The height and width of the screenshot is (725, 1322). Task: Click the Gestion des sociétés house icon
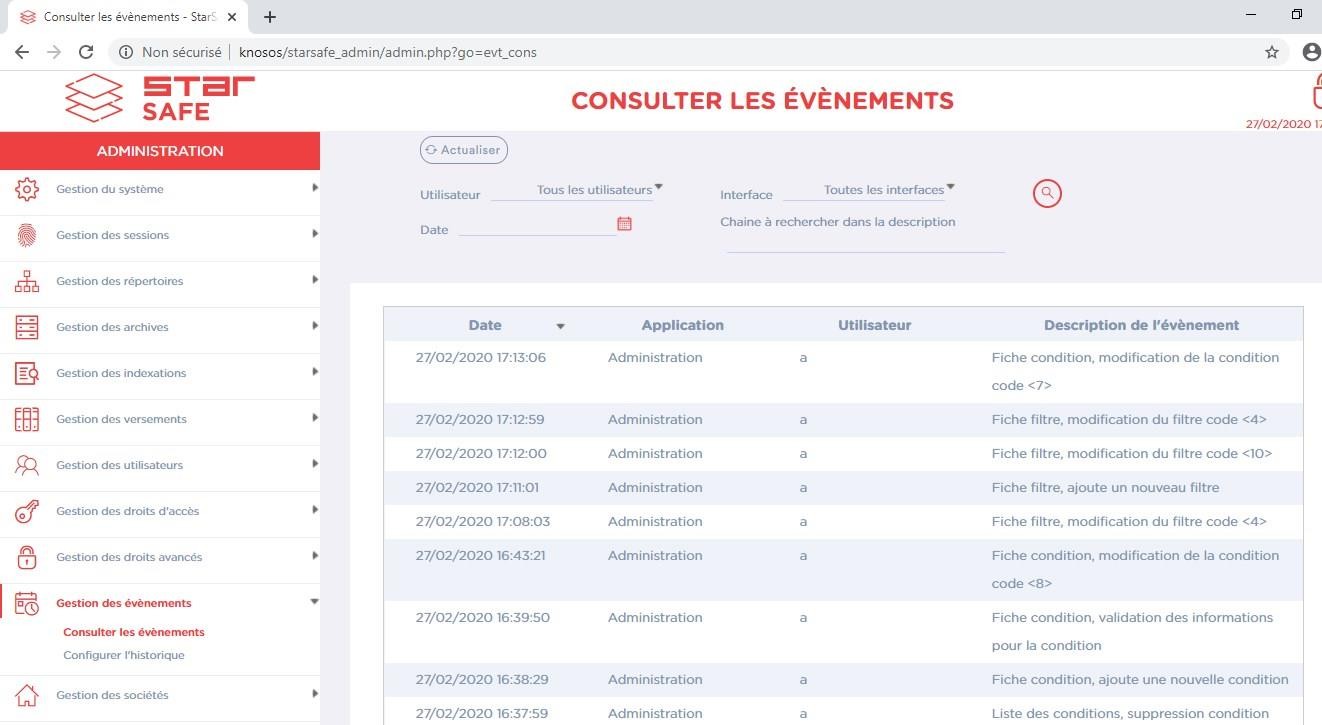click(27, 695)
